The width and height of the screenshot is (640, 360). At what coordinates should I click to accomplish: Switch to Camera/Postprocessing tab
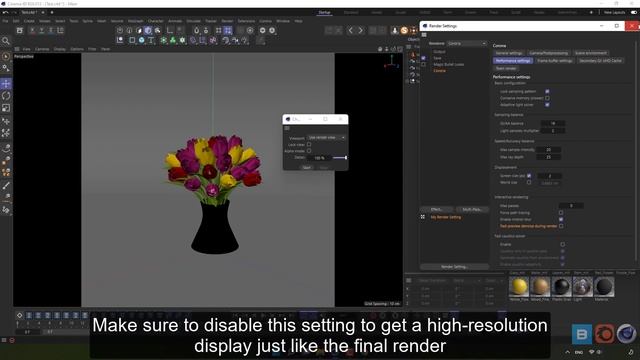click(x=549, y=53)
